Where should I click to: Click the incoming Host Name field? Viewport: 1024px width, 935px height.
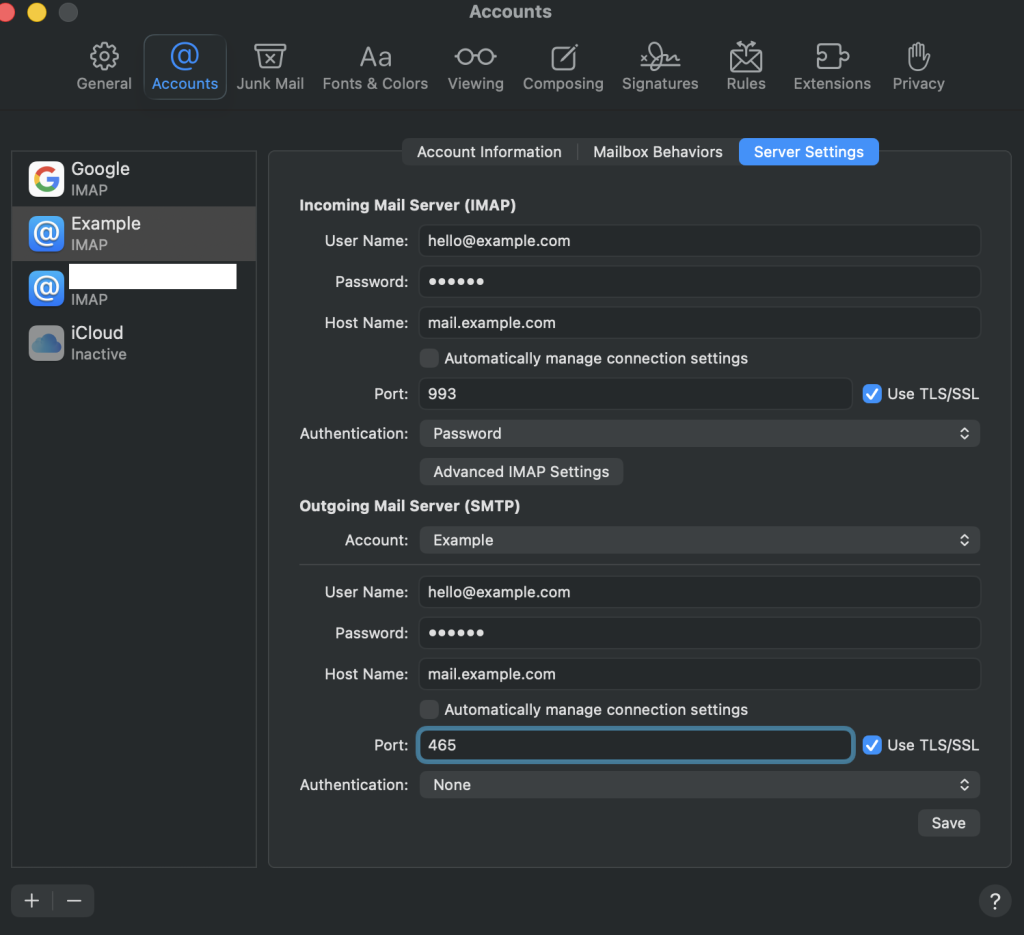[699, 323]
